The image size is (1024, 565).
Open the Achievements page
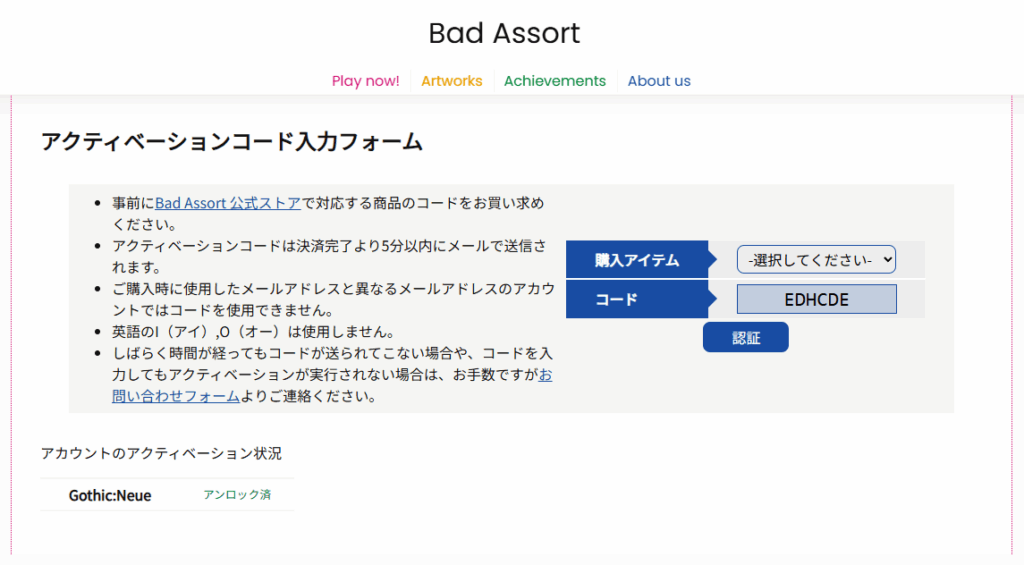pos(554,81)
